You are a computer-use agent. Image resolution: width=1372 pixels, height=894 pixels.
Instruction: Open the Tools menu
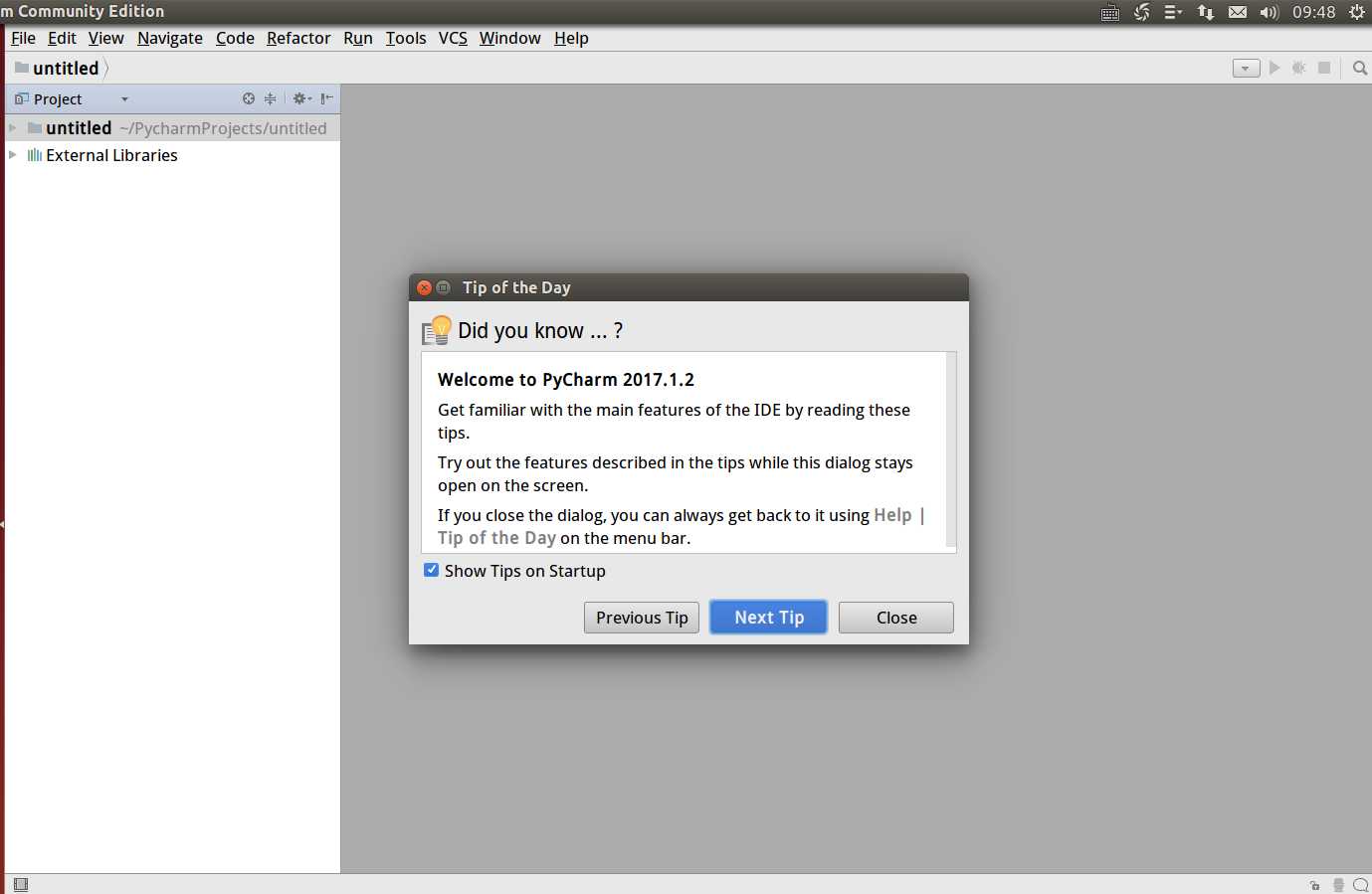(x=406, y=38)
